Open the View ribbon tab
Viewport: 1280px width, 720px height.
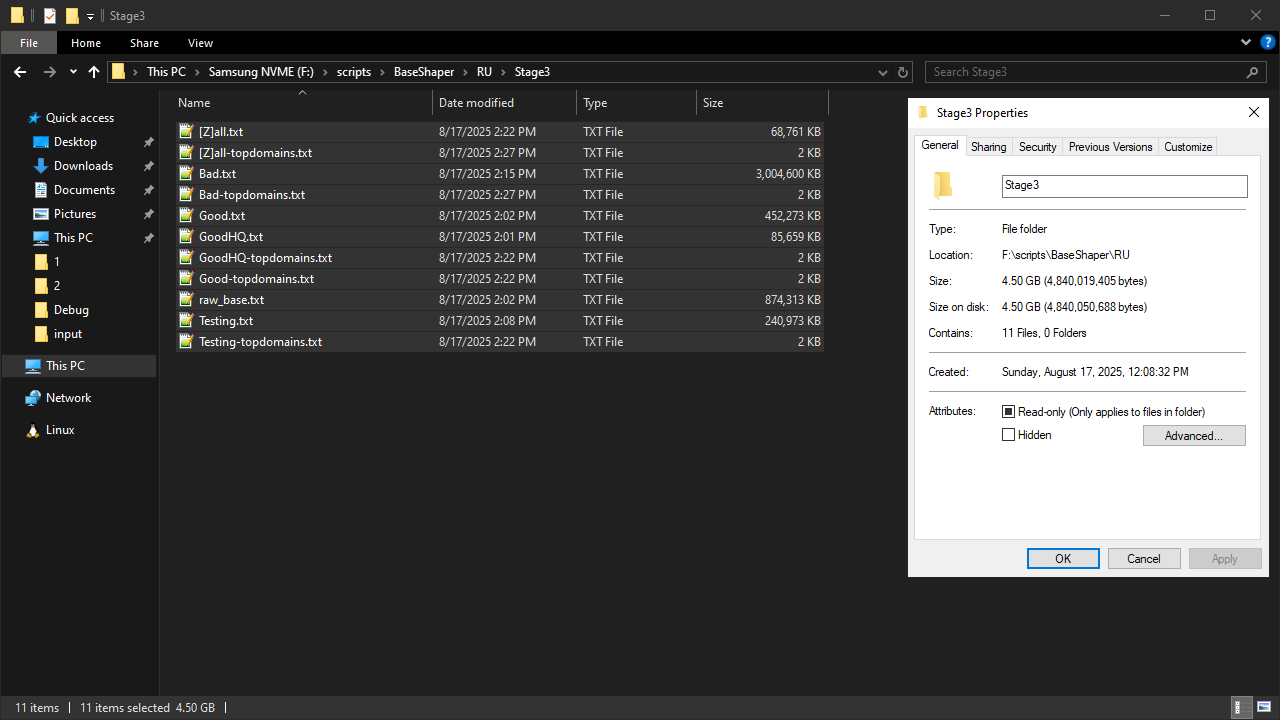[200, 43]
